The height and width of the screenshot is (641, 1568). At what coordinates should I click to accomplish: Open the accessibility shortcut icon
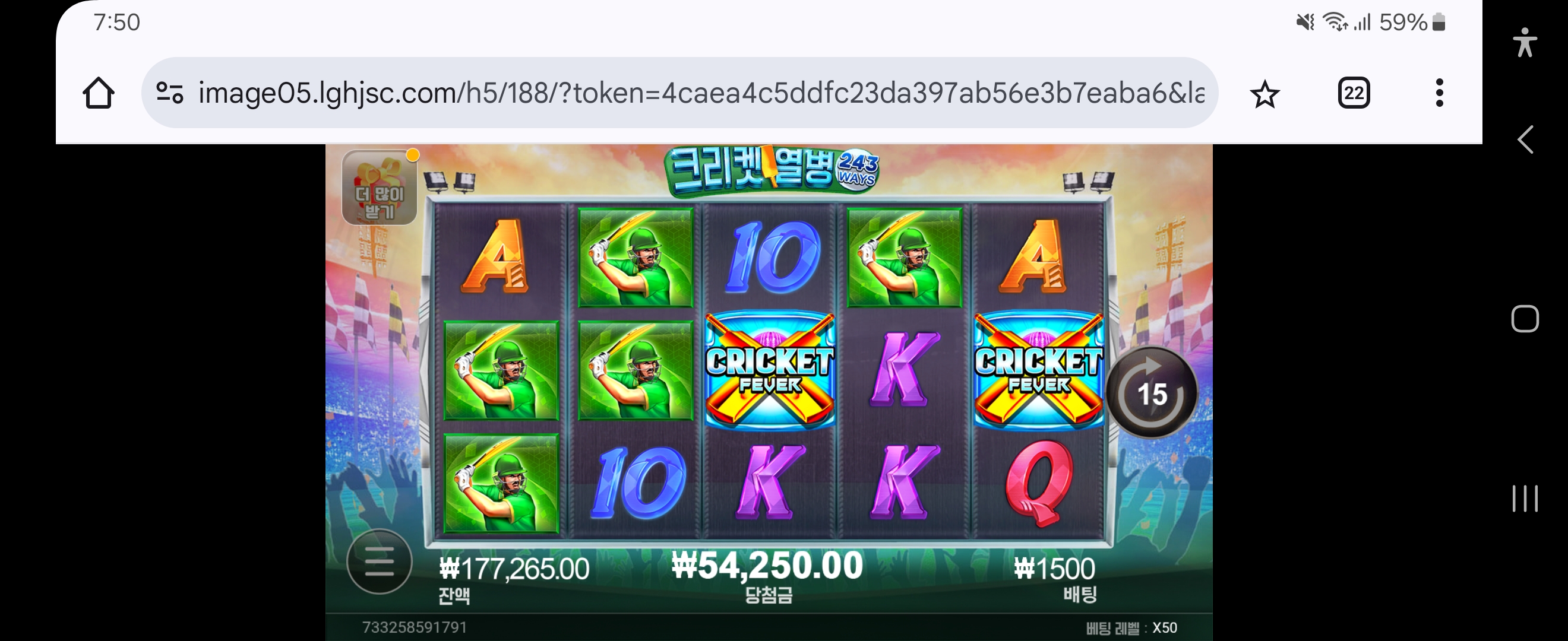point(1524,43)
